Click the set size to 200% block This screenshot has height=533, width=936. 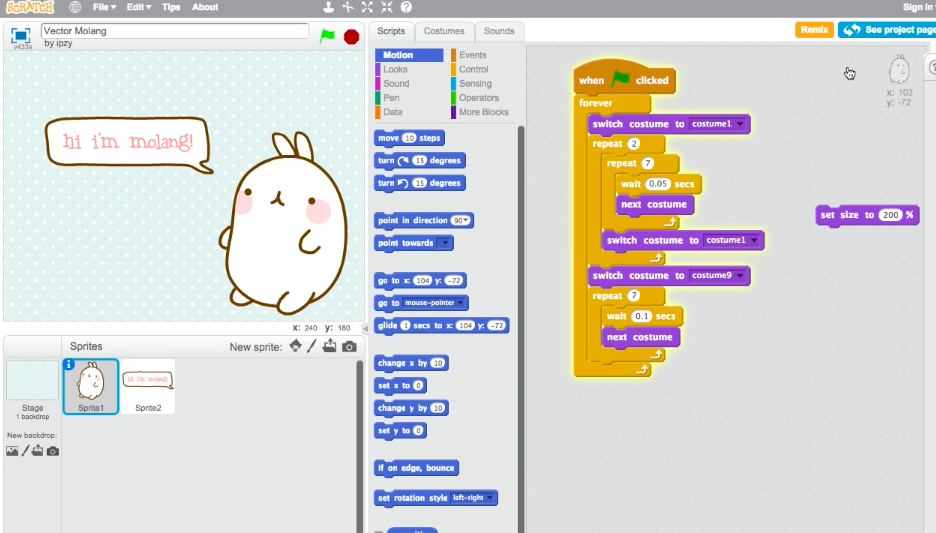[x=867, y=215]
